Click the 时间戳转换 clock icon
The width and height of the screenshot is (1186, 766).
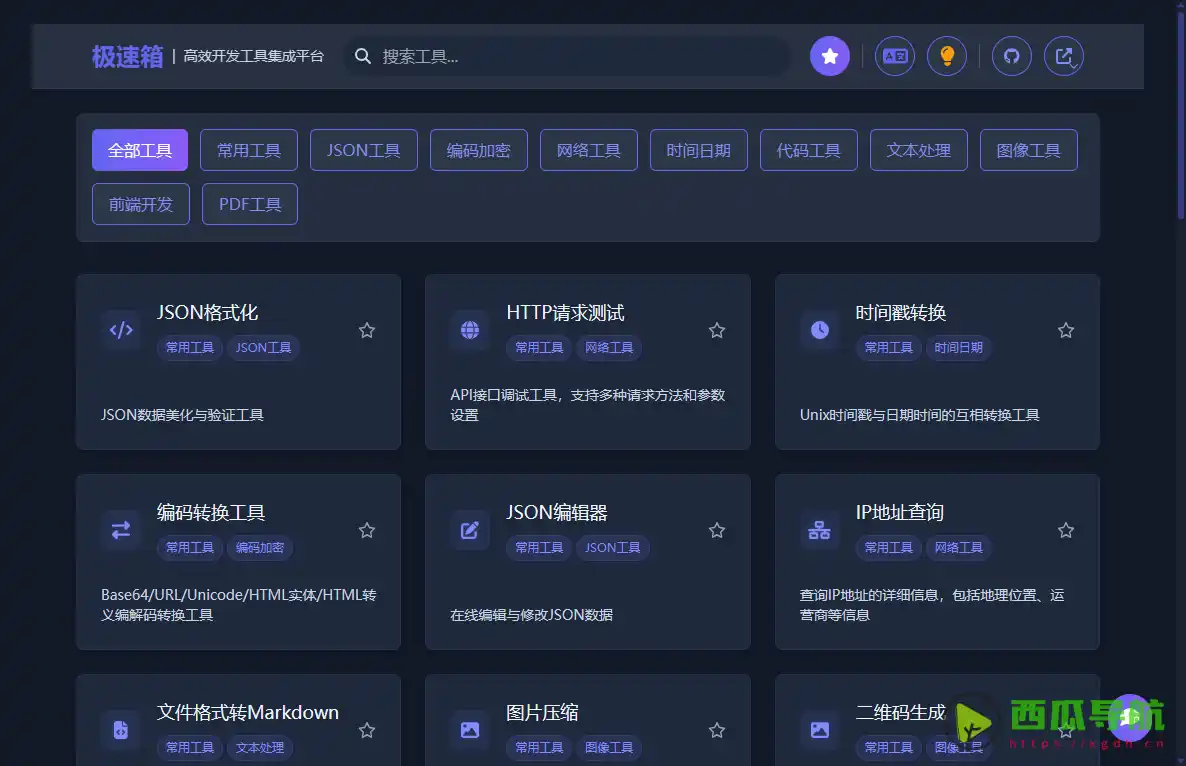820,330
